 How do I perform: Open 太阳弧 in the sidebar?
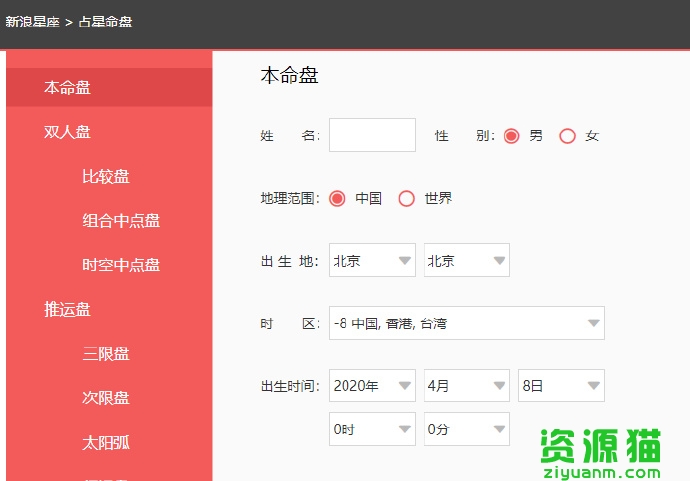(106, 442)
